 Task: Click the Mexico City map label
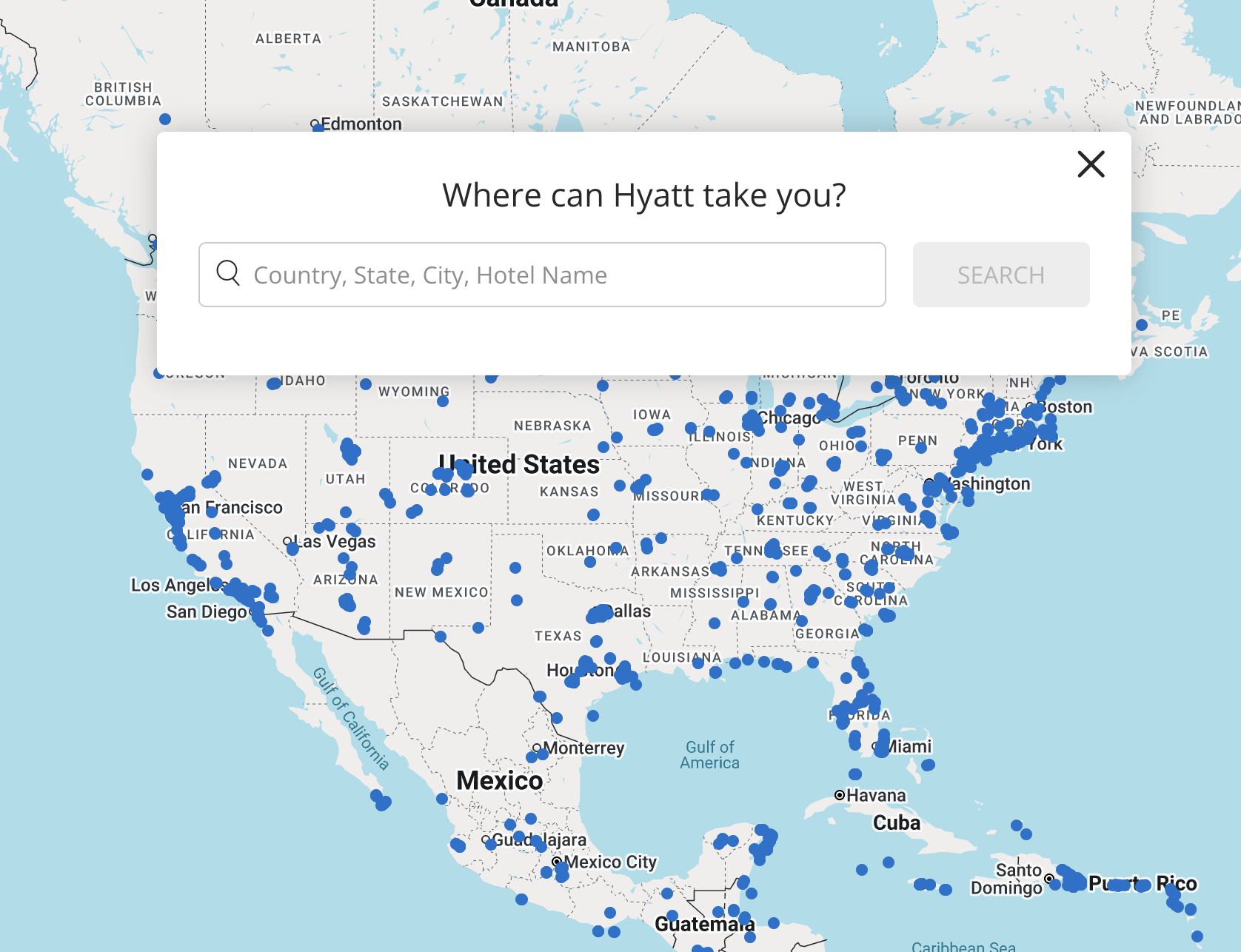pos(610,862)
